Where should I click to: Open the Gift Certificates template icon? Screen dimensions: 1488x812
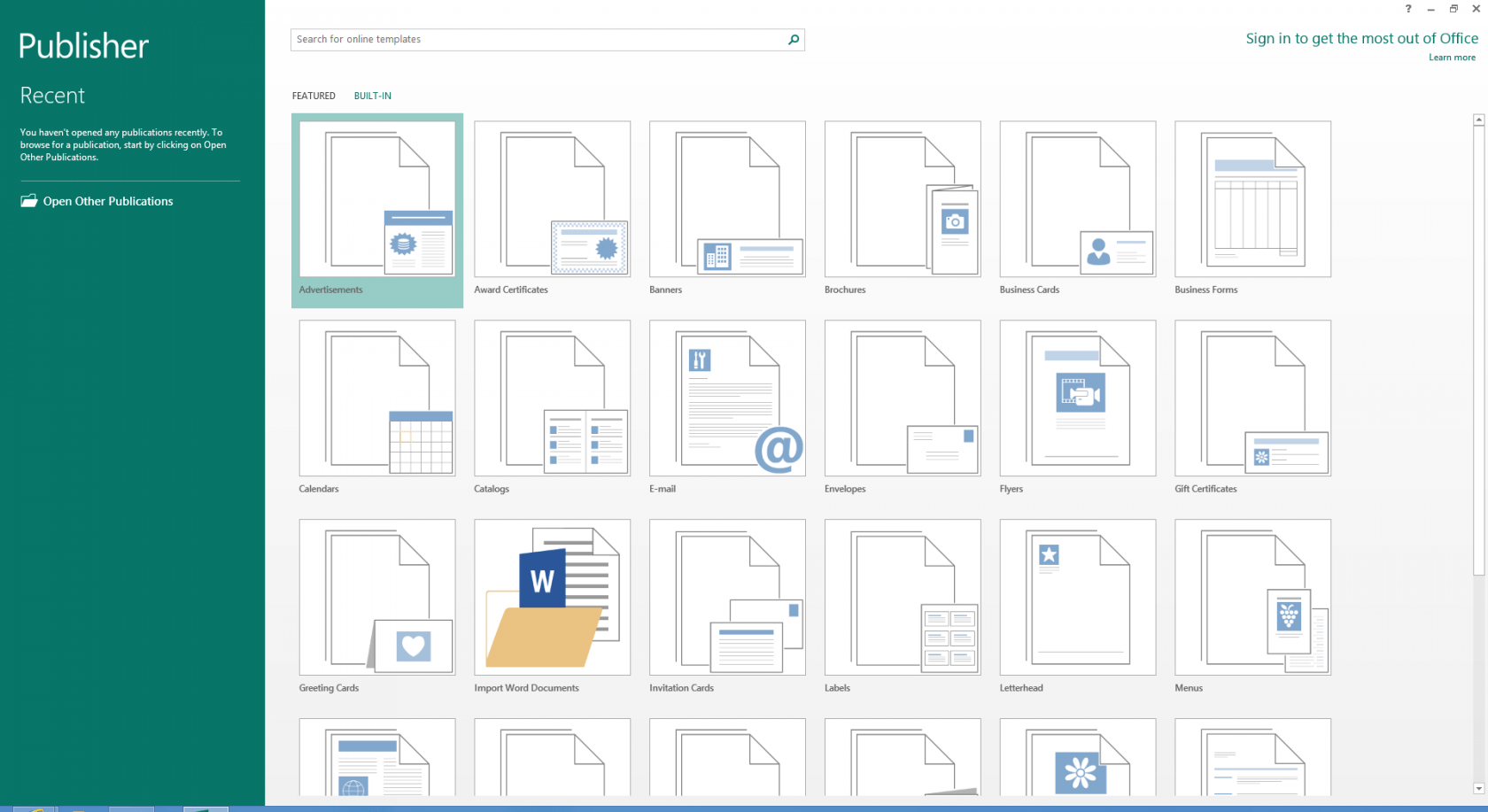point(1253,398)
